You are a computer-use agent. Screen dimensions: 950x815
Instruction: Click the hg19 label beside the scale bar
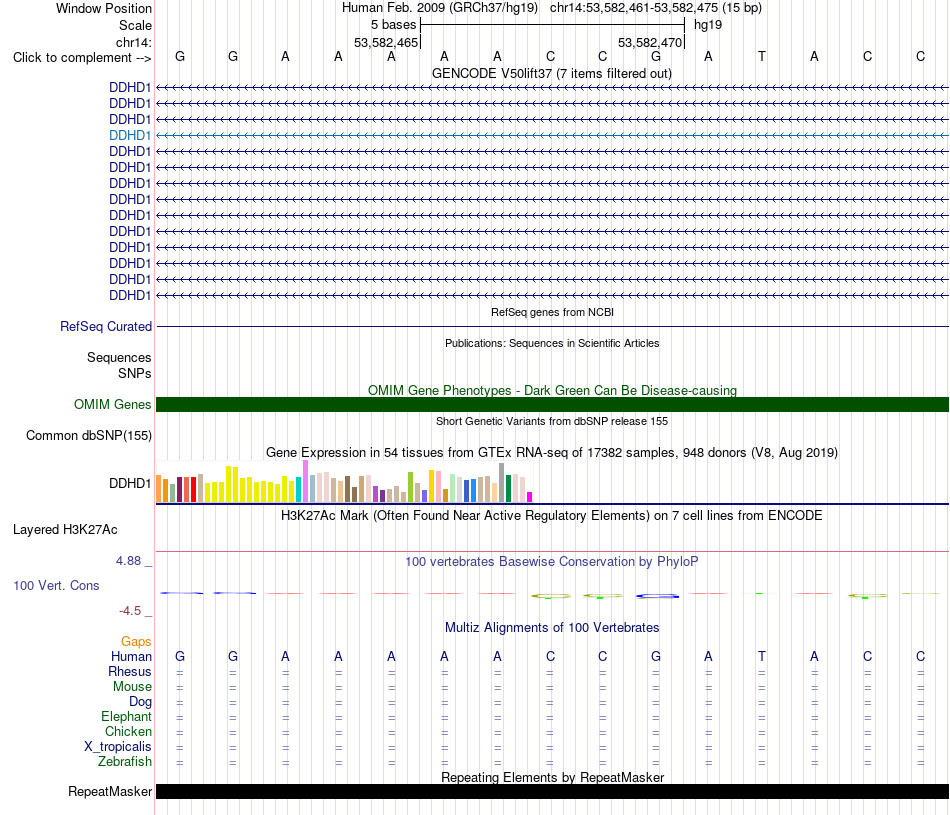(708, 25)
